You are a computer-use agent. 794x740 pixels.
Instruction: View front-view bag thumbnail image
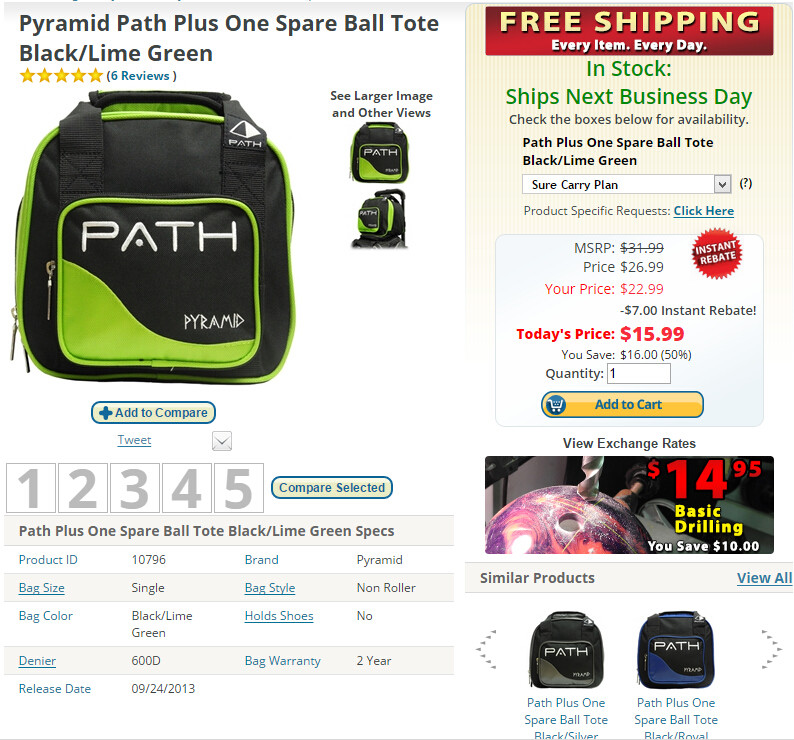point(380,153)
